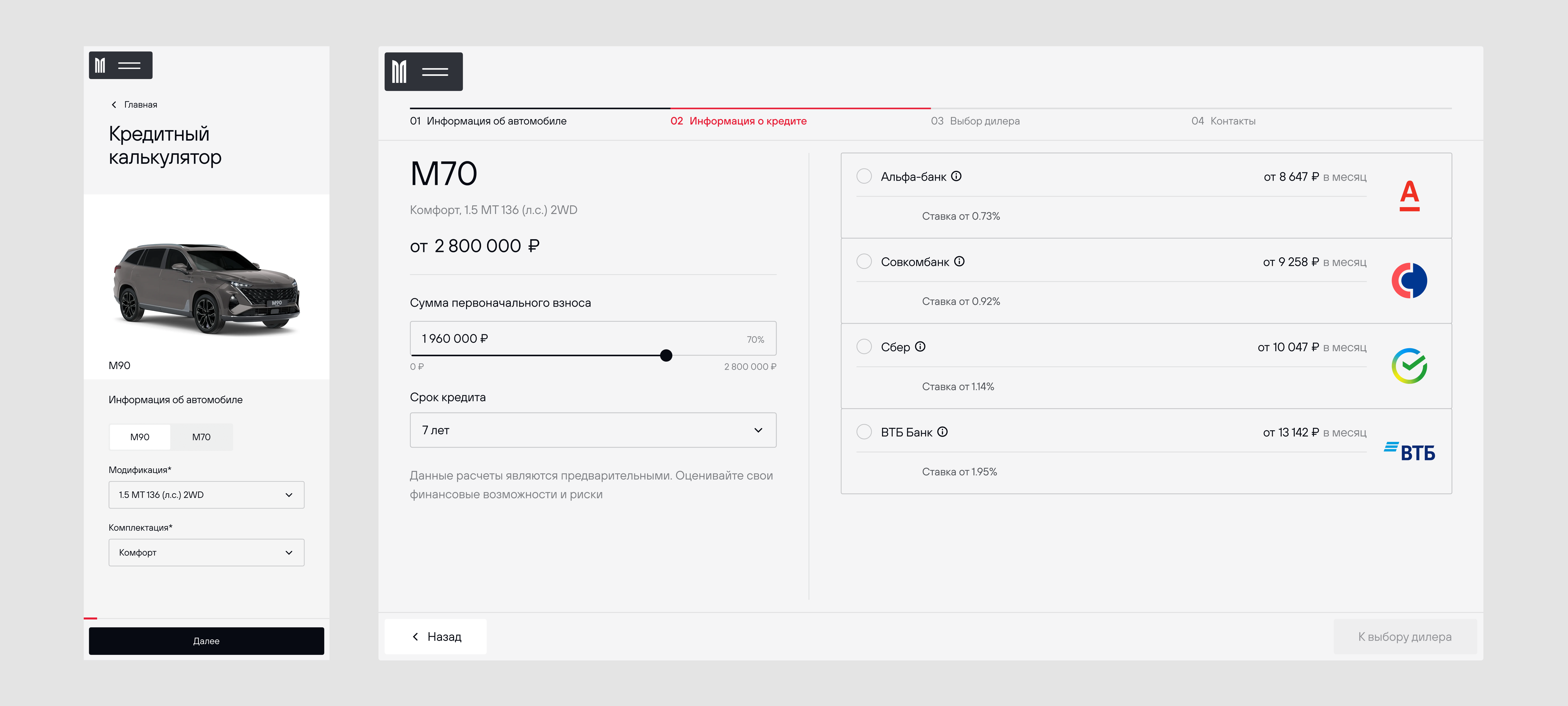Click Комфорт, 1.5 МТ 136 subtitle

494,210
